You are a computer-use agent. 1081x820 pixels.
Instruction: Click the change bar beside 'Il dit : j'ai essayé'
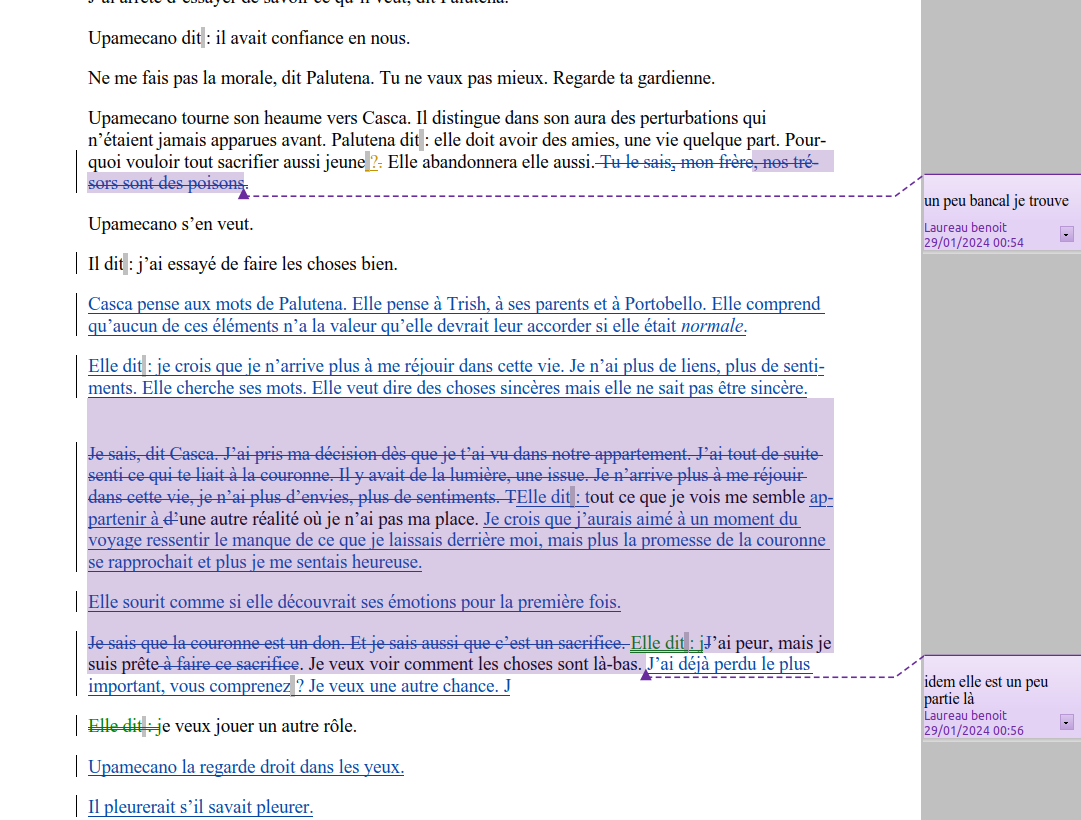coord(78,264)
